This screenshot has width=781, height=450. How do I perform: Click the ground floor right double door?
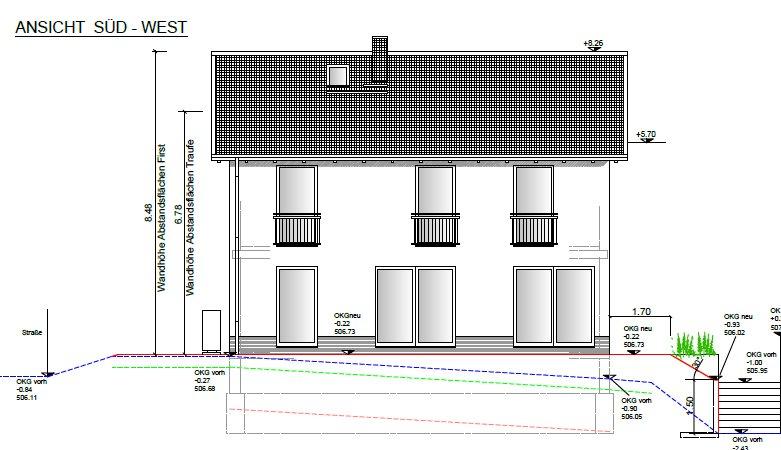point(554,305)
